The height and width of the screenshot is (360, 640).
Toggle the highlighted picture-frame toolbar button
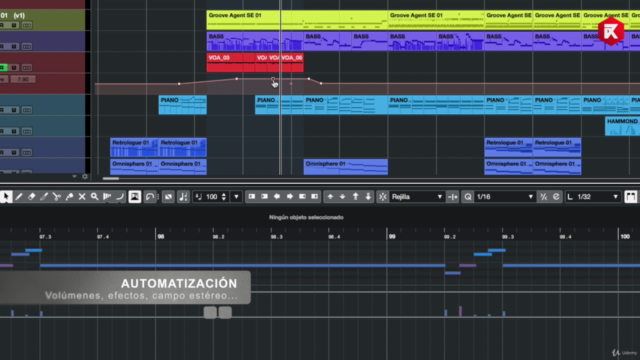[x=135, y=197]
